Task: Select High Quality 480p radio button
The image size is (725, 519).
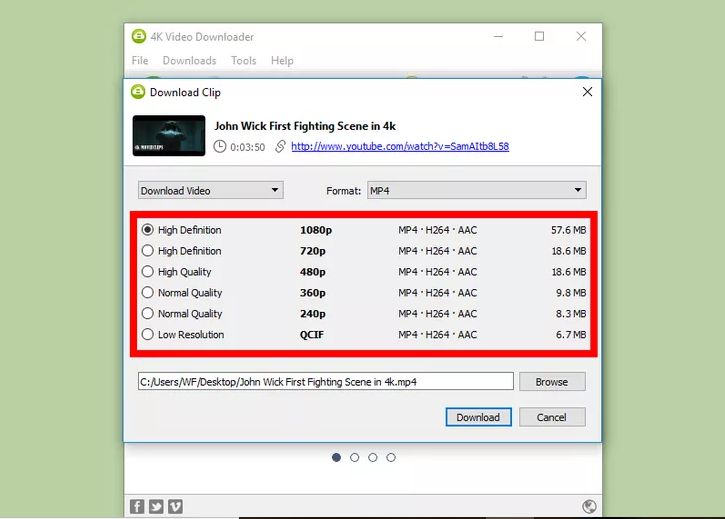Action: coord(147,271)
